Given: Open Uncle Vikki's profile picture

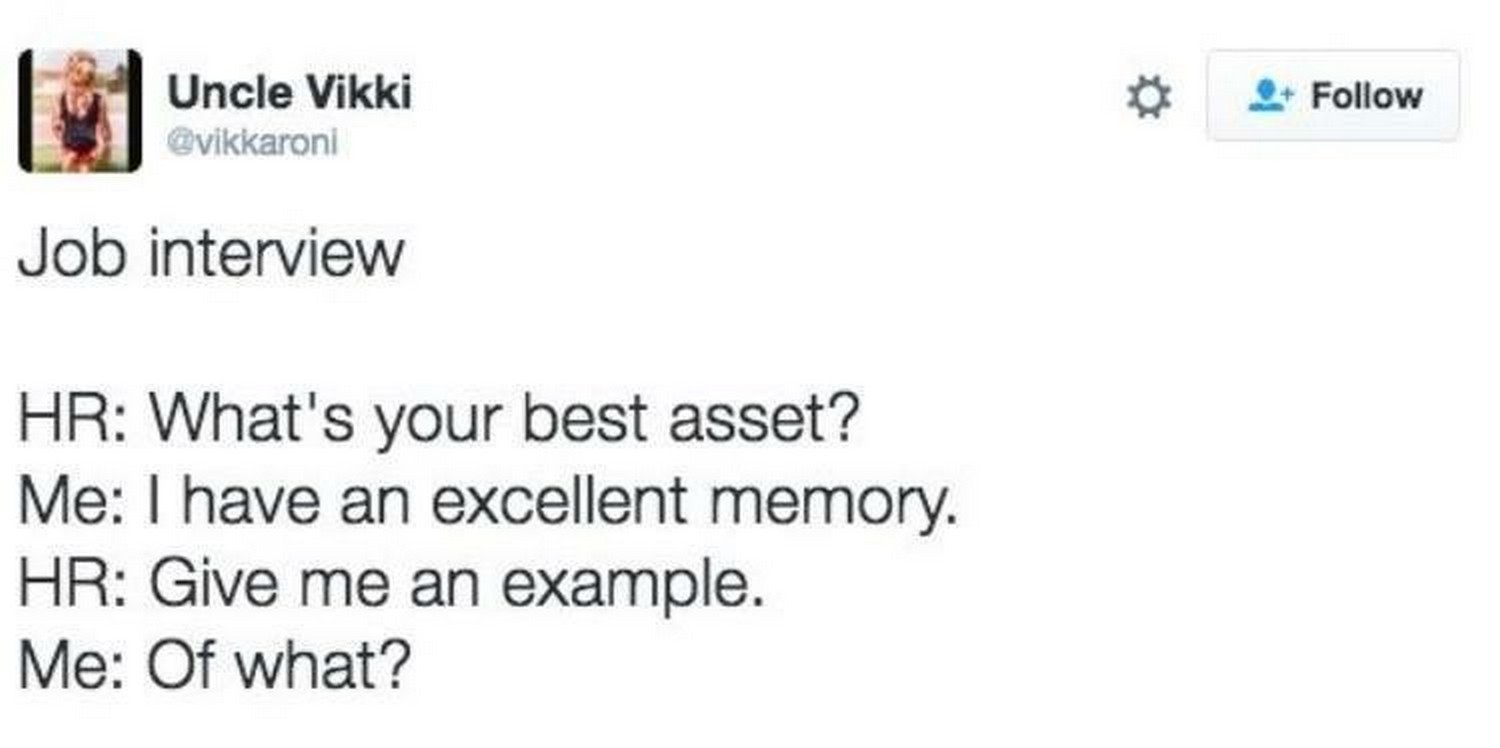Looking at the screenshot, I should (x=80, y=110).
